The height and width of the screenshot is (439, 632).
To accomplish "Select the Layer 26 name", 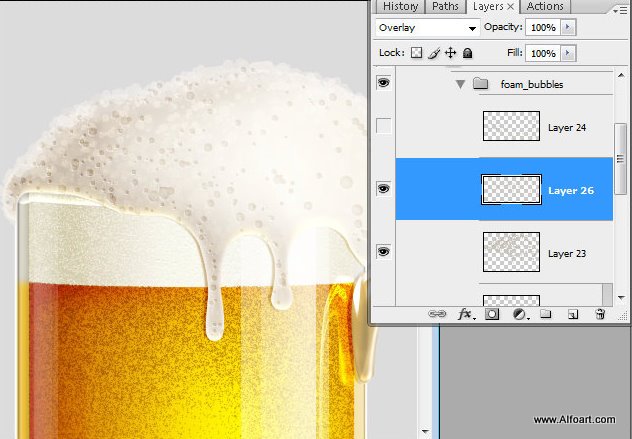I will (x=571, y=191).
